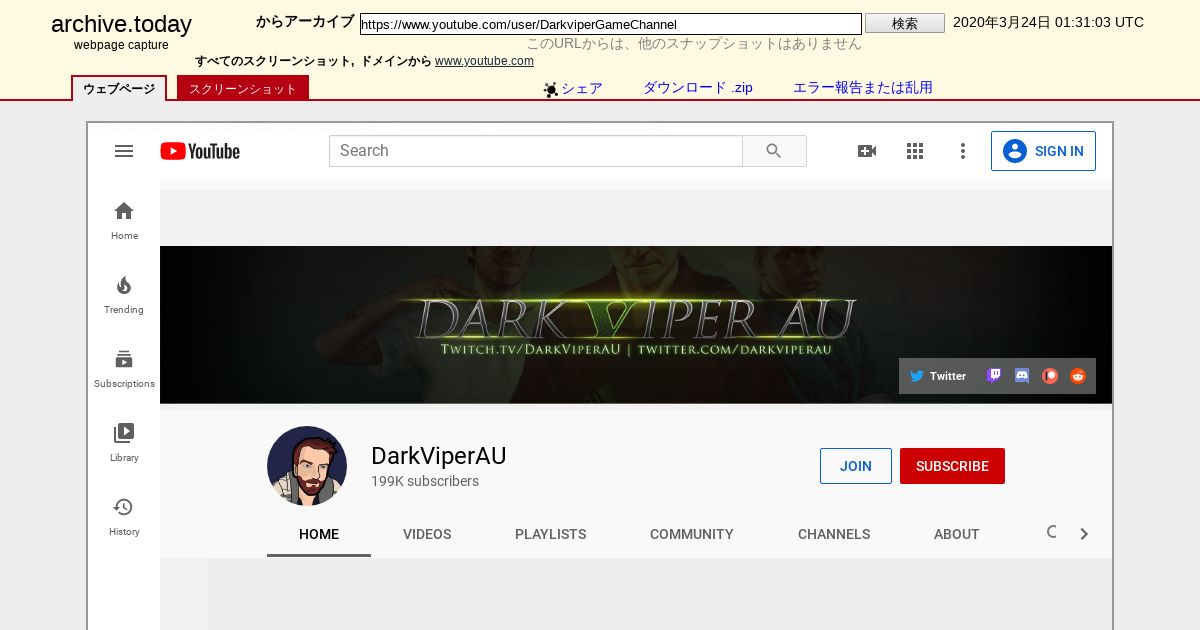Screen dimensions: 1200x630
Task: Switch to the COMMUNITY tab
Action: pos(692,534)
